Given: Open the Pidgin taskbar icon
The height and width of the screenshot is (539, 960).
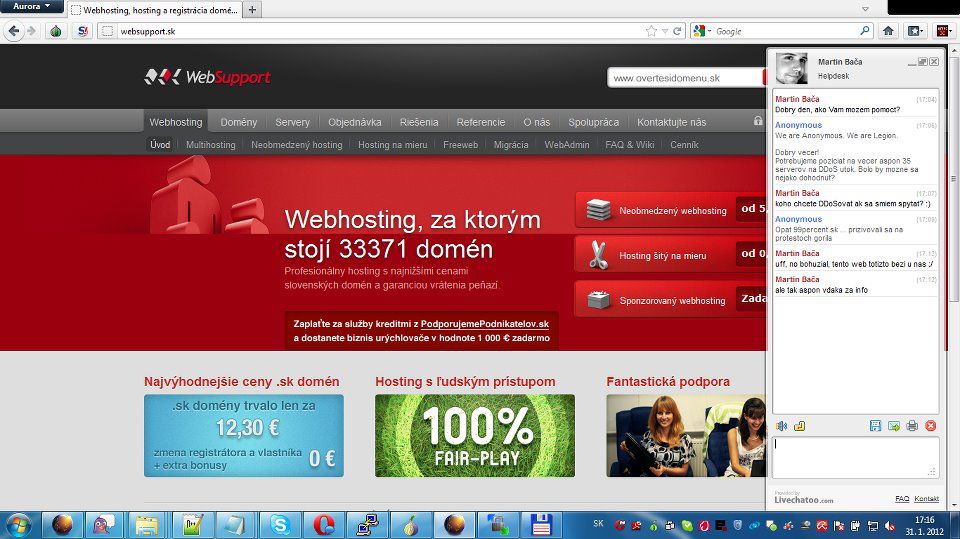Looking at the screenshot, I should pyautogui.click(x=104, y=525).
